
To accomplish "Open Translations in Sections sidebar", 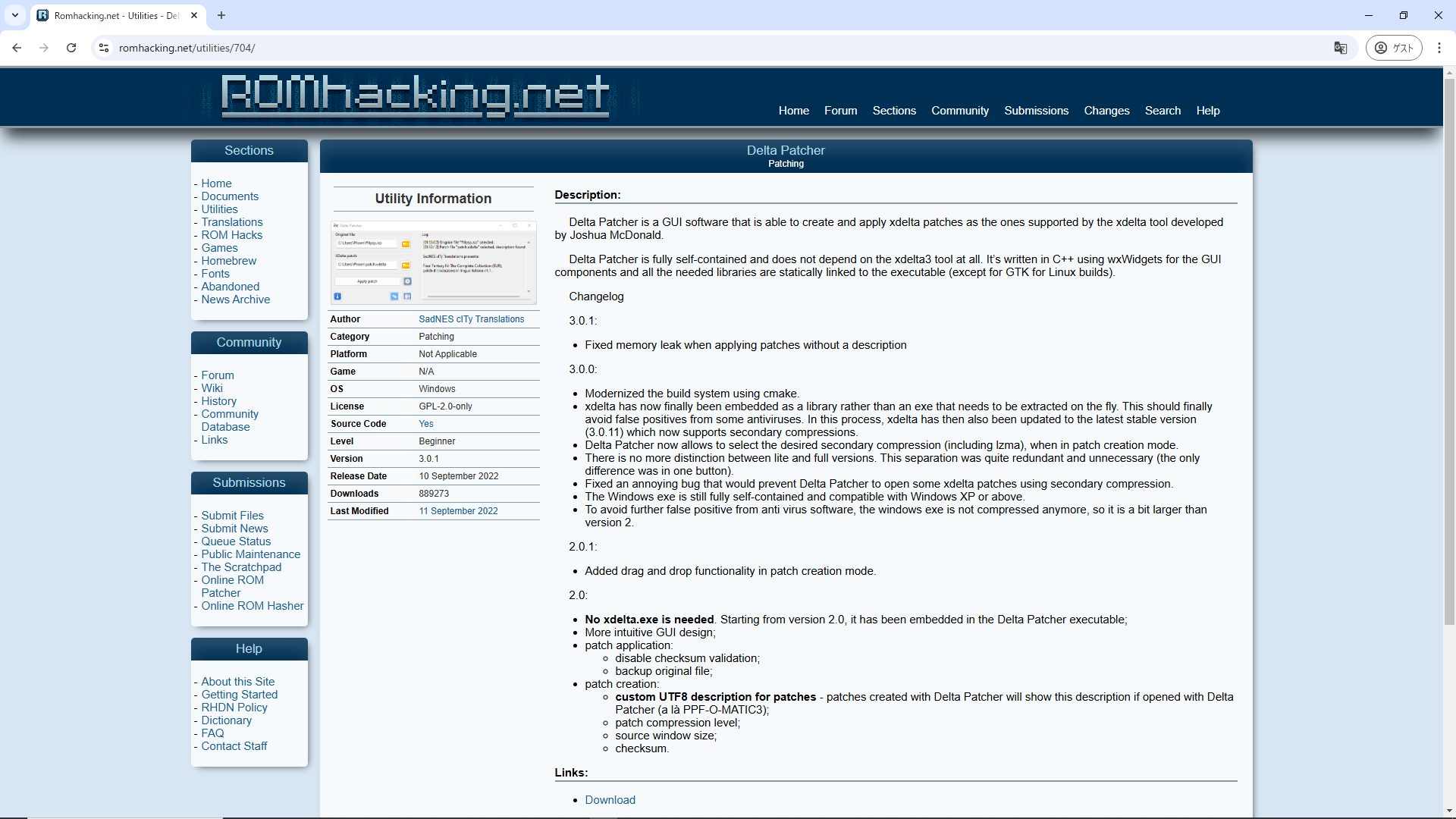I will [x=232, y=222].
